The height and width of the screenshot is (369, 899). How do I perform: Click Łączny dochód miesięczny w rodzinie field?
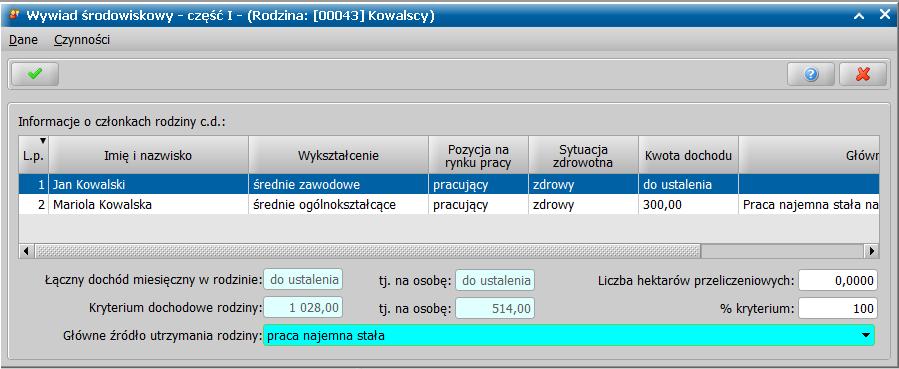pyautogui.click(x=303, y=280)
